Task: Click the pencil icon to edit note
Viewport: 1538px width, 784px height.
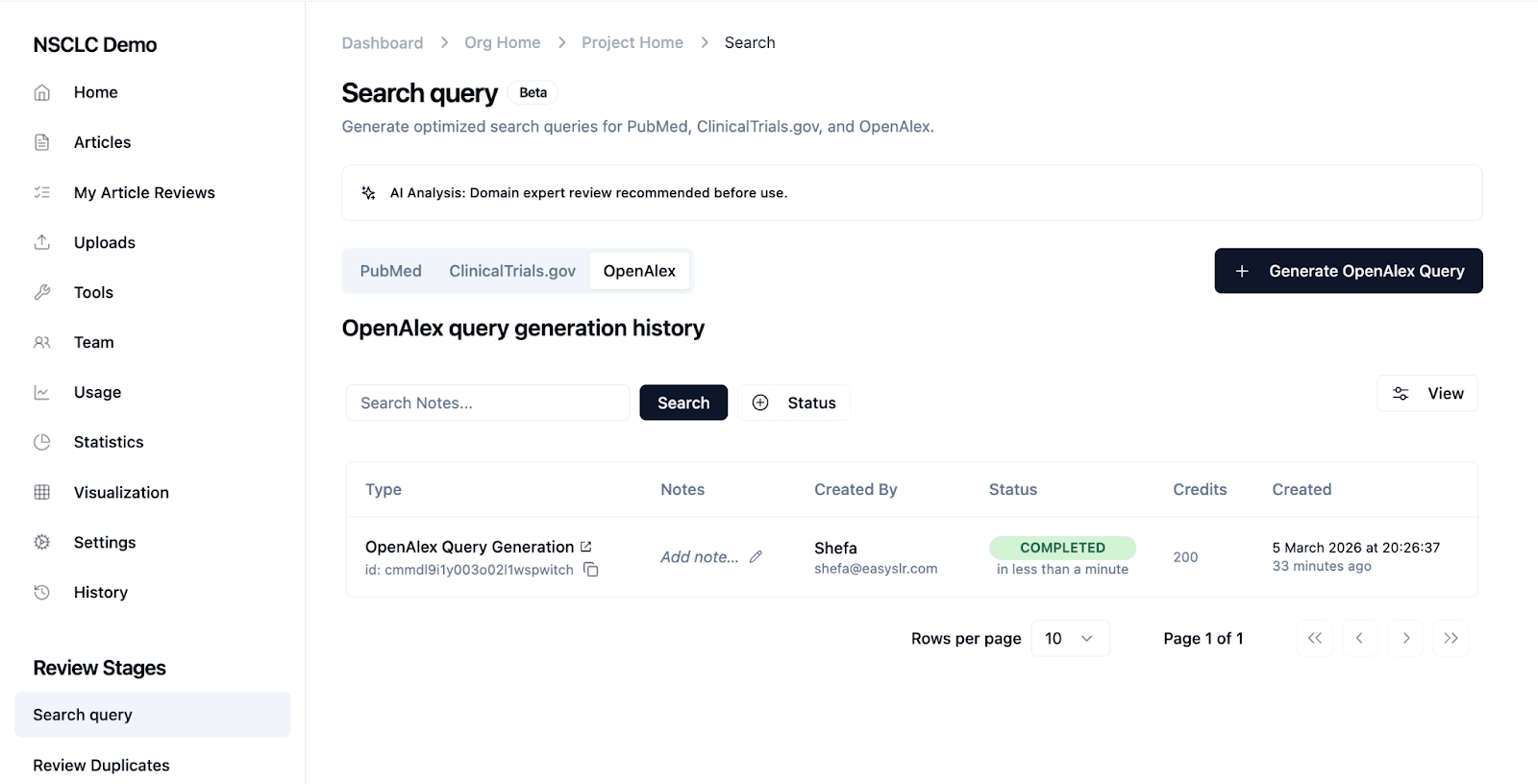Action: [x=756, y=557]
